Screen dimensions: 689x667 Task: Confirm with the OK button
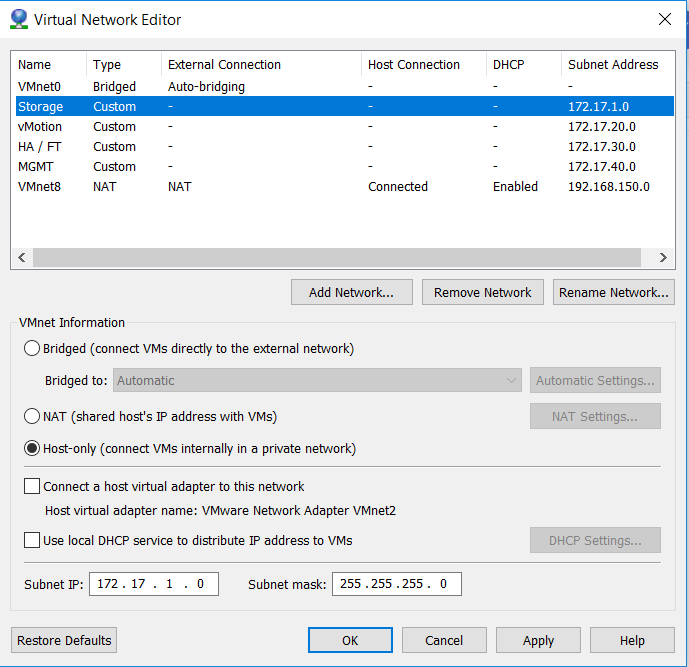[x=350, y=640]
